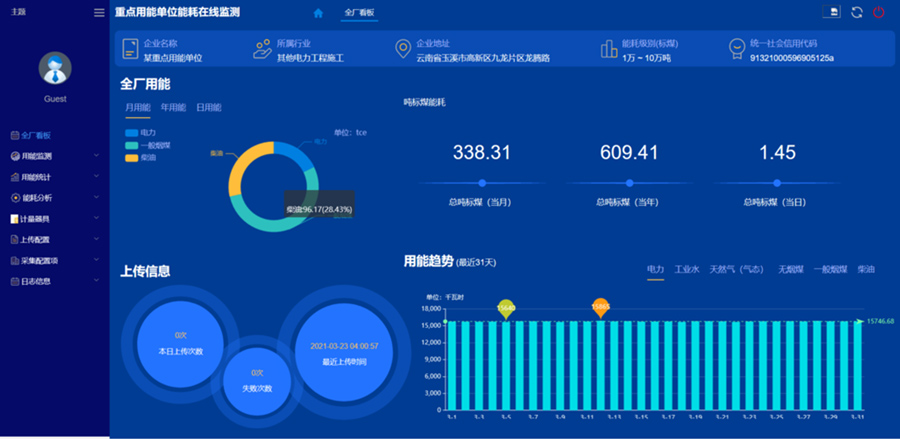
Task: Click the 能耗级别 bar chart icon
Action: (x=608, y=49)
